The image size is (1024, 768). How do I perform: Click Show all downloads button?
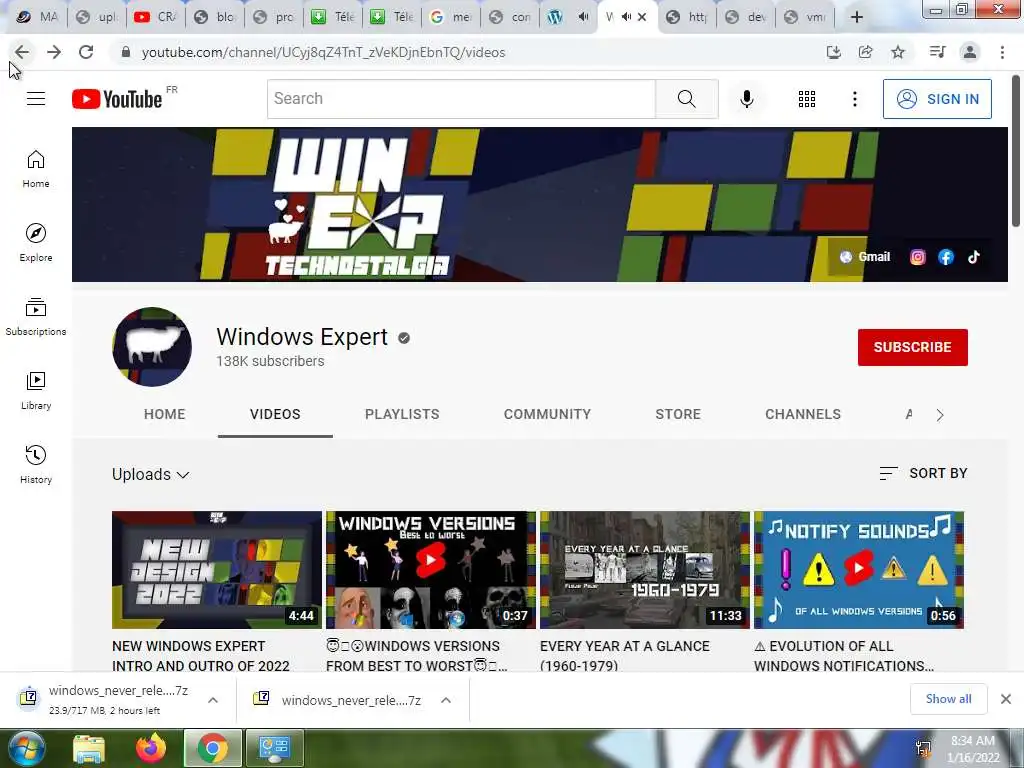[948, 699]
